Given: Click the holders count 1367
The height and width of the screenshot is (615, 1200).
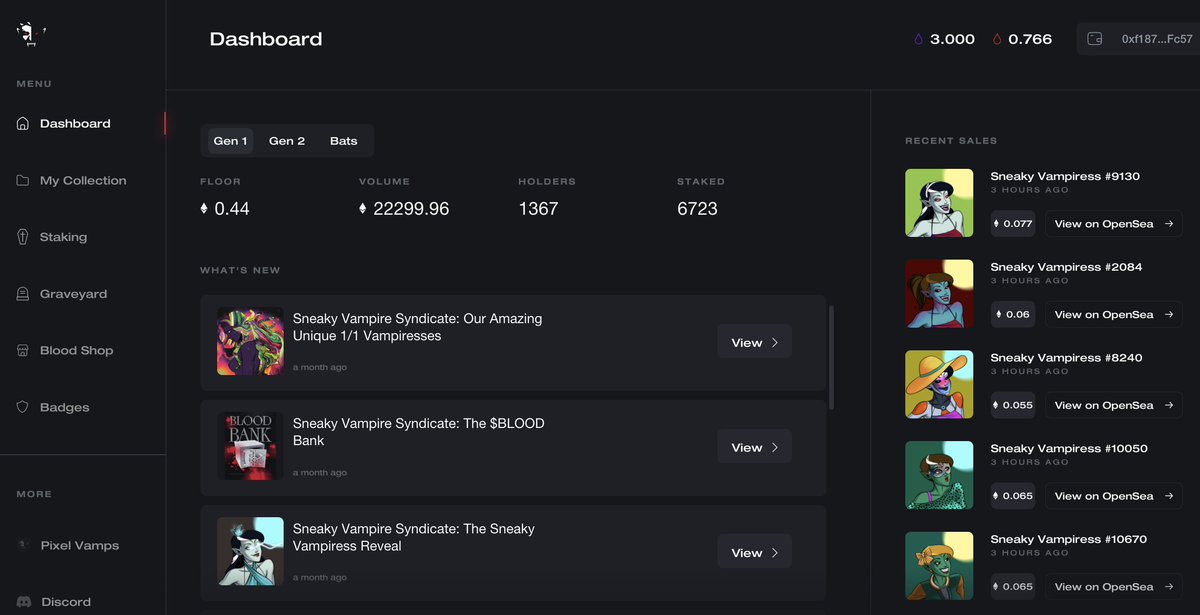Looking at the screenshot, I should (x=538, y=209).
